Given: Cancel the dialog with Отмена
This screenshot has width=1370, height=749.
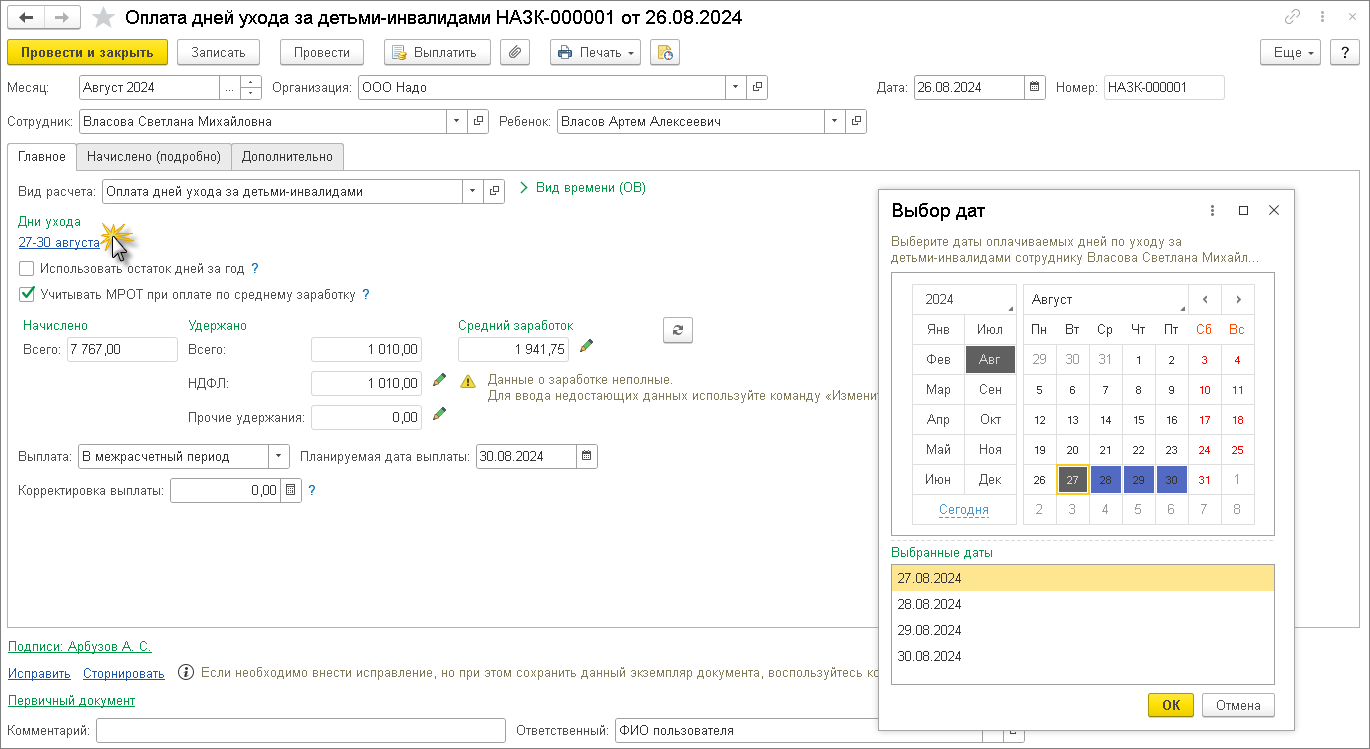Looking at the screenshot, I should (x=1238, y=705).
